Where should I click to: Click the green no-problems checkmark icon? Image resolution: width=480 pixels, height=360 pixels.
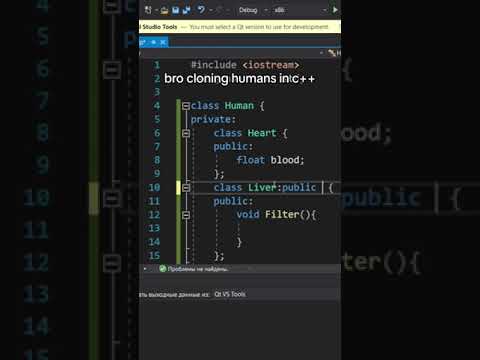pos(163,269)
